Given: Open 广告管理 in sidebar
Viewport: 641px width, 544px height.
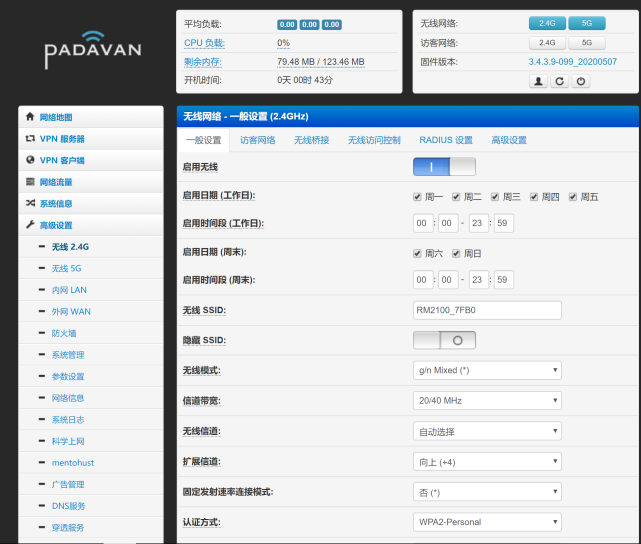Looking at the screenshot, I should 68,485.
